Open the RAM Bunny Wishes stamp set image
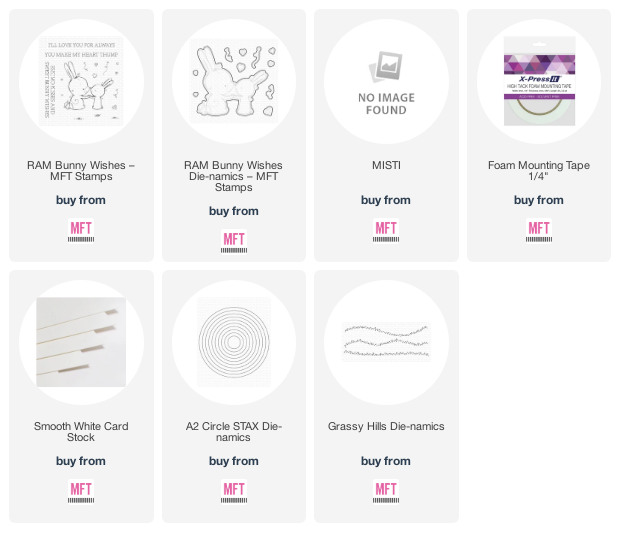 (81, 81)
